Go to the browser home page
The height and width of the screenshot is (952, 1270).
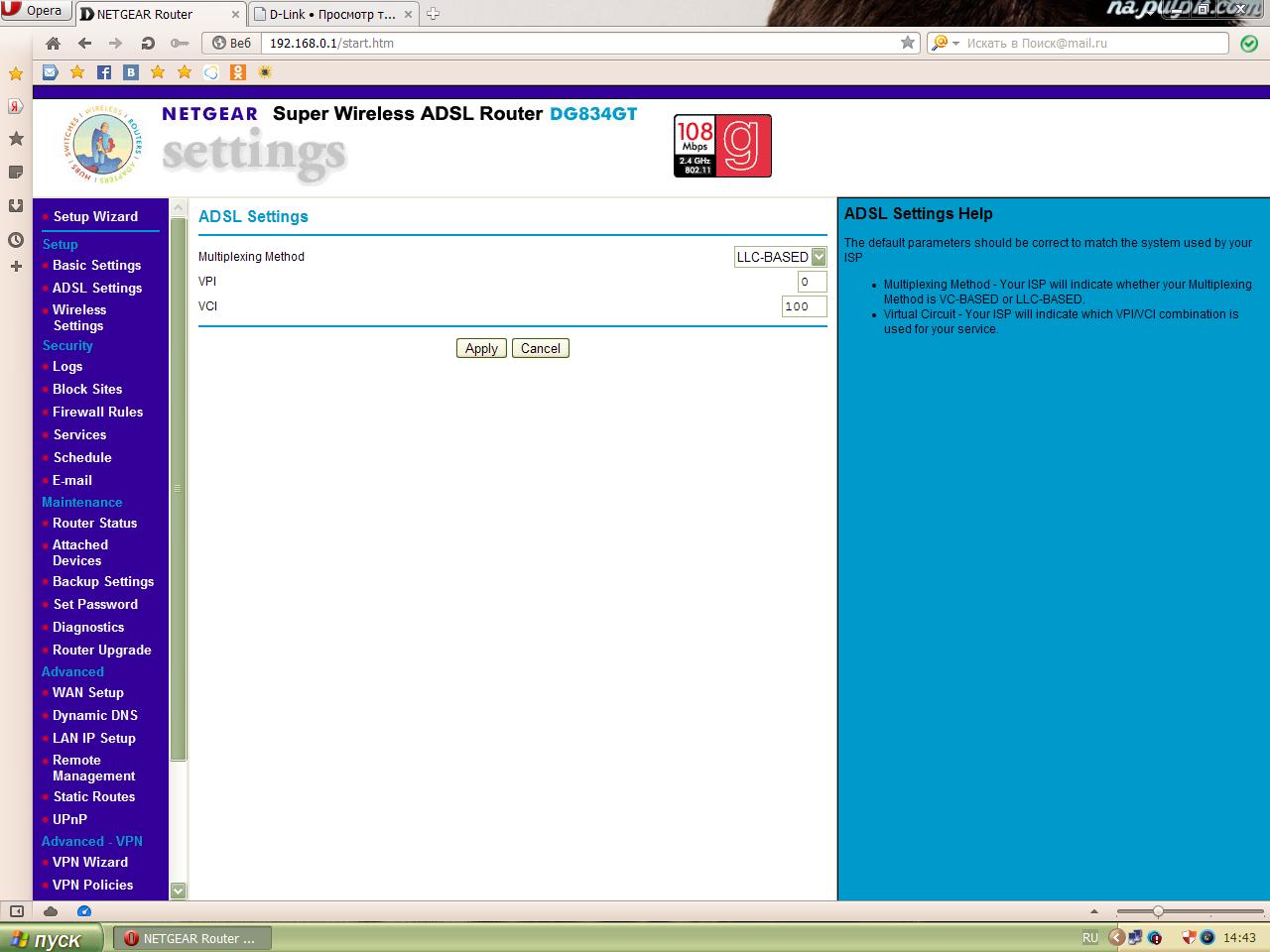coord(54,43)
